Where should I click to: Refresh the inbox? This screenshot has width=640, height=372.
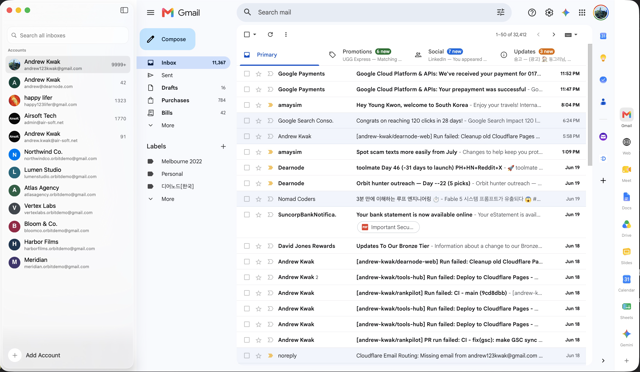coord(270,35)
